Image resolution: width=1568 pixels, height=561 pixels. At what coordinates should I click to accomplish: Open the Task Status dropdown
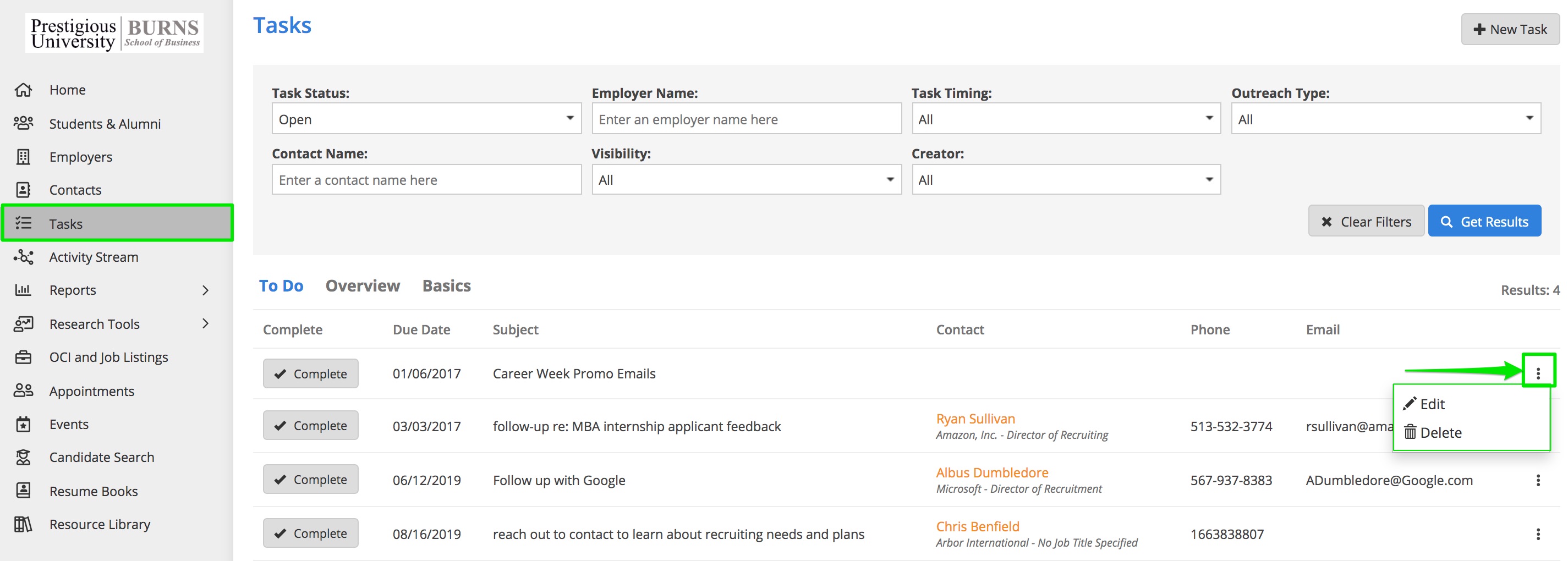(x=426, y=119)
